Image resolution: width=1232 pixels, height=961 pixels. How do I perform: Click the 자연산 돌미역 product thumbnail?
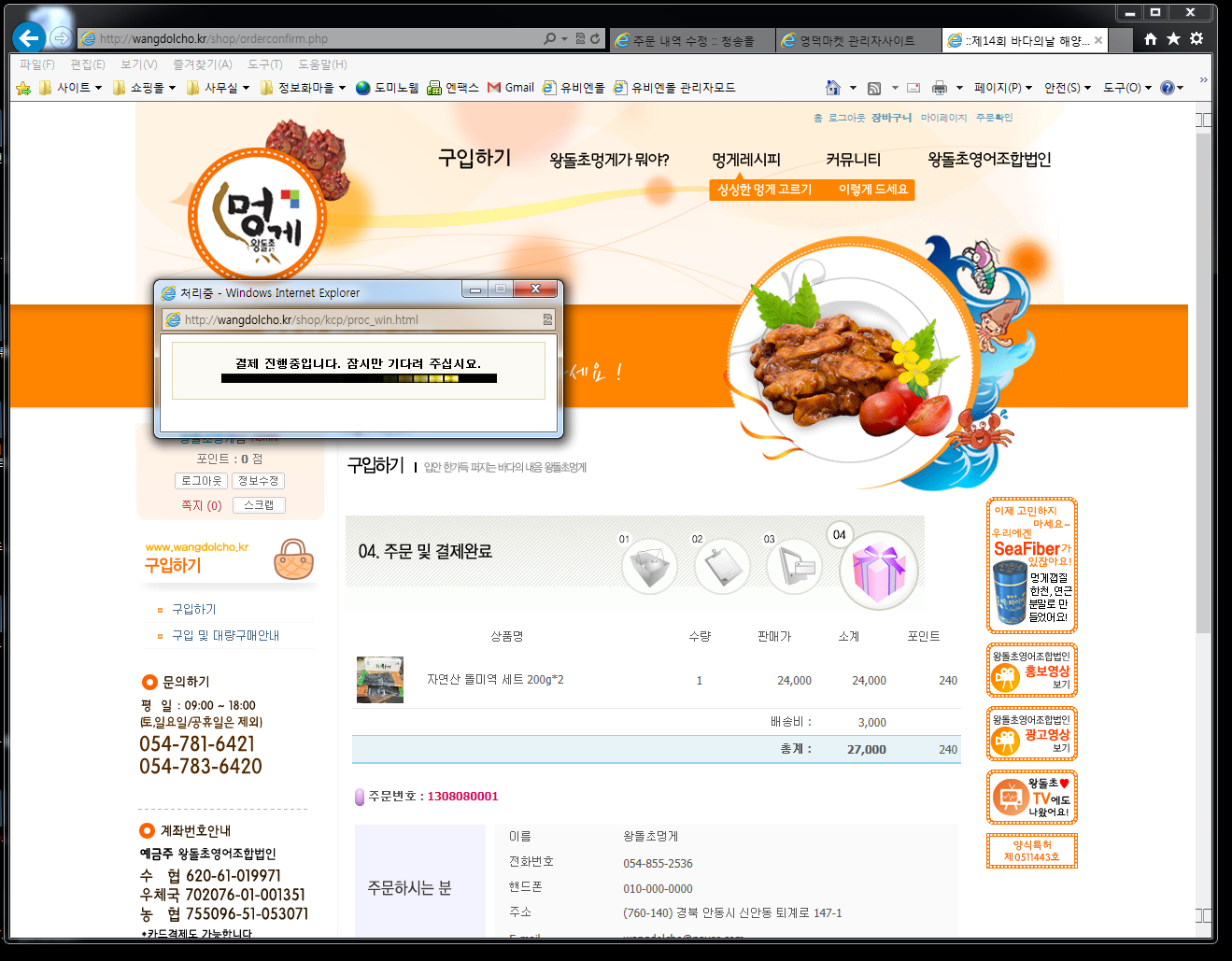[380, 680]
